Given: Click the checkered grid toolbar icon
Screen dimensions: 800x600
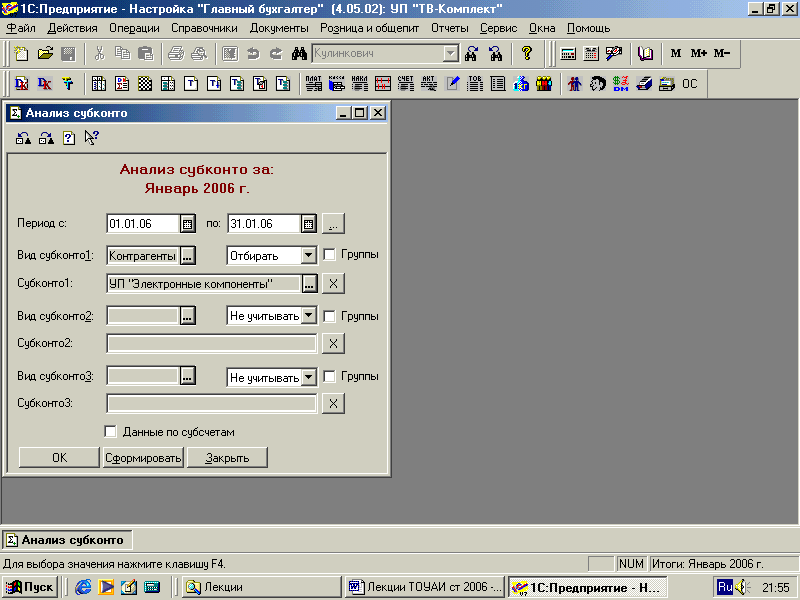Looking at the screenshot, I should pyautogui.click(x=145, y=84).
